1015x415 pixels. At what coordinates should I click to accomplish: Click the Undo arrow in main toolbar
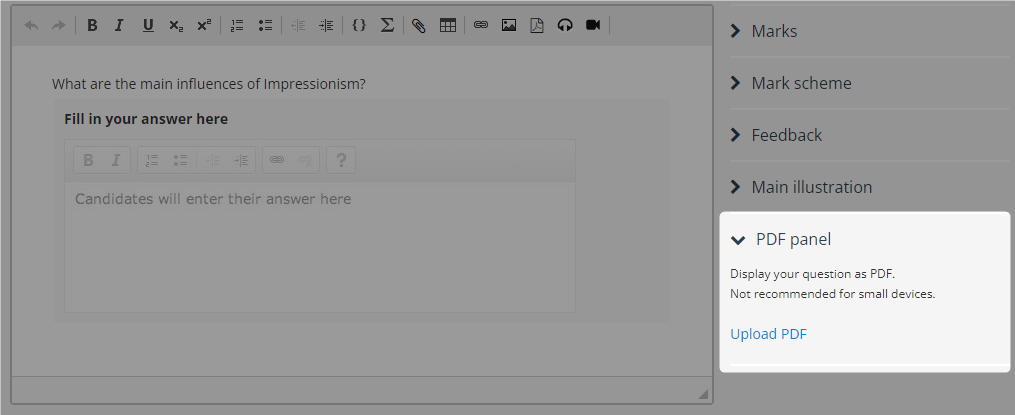point(31,25)
